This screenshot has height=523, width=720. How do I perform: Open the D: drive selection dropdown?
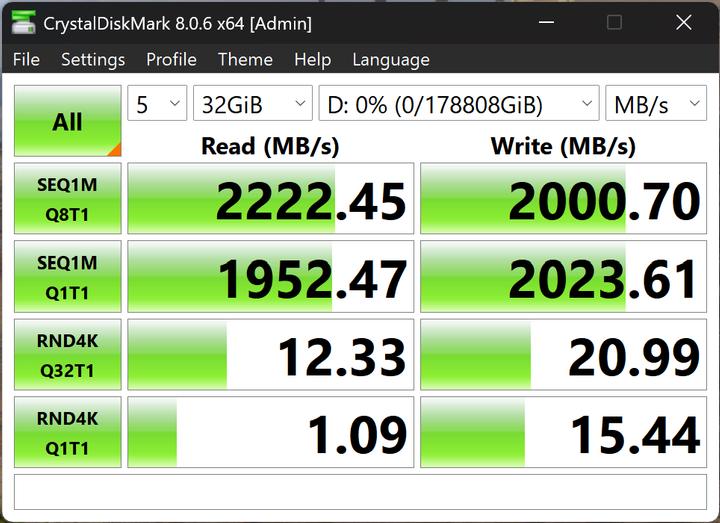click(x=458, y=104)
